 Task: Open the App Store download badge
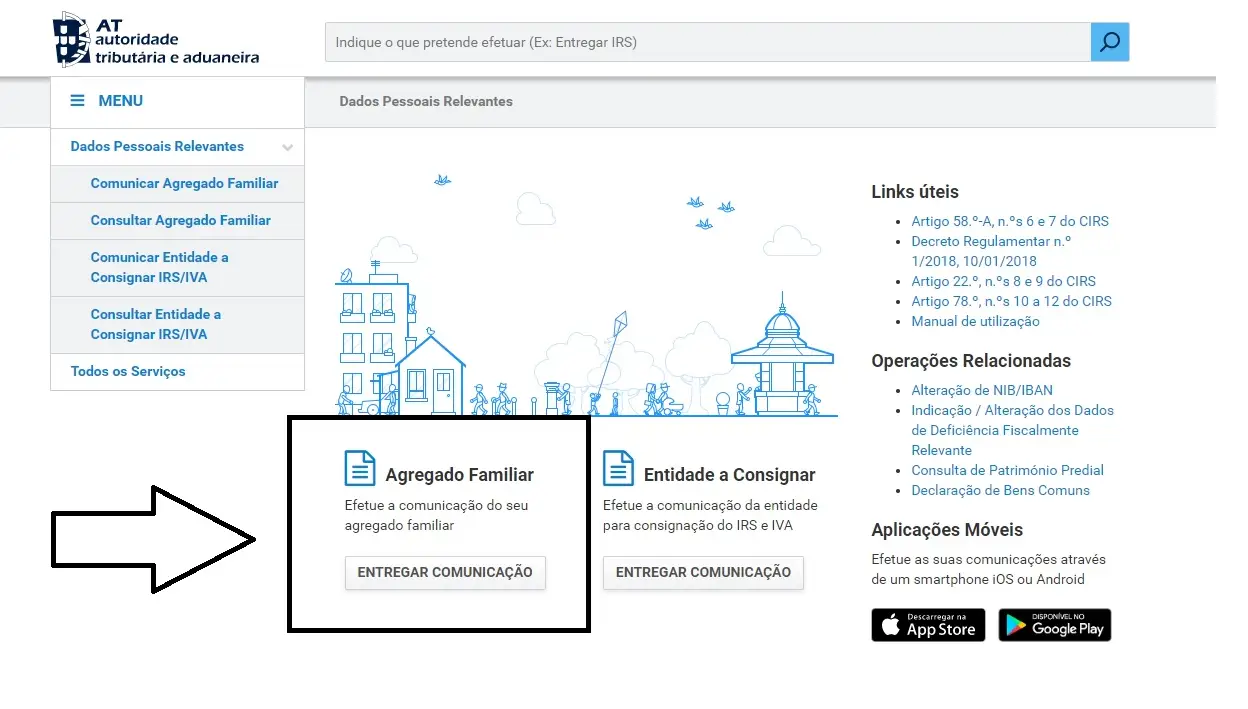pos(928,625)
